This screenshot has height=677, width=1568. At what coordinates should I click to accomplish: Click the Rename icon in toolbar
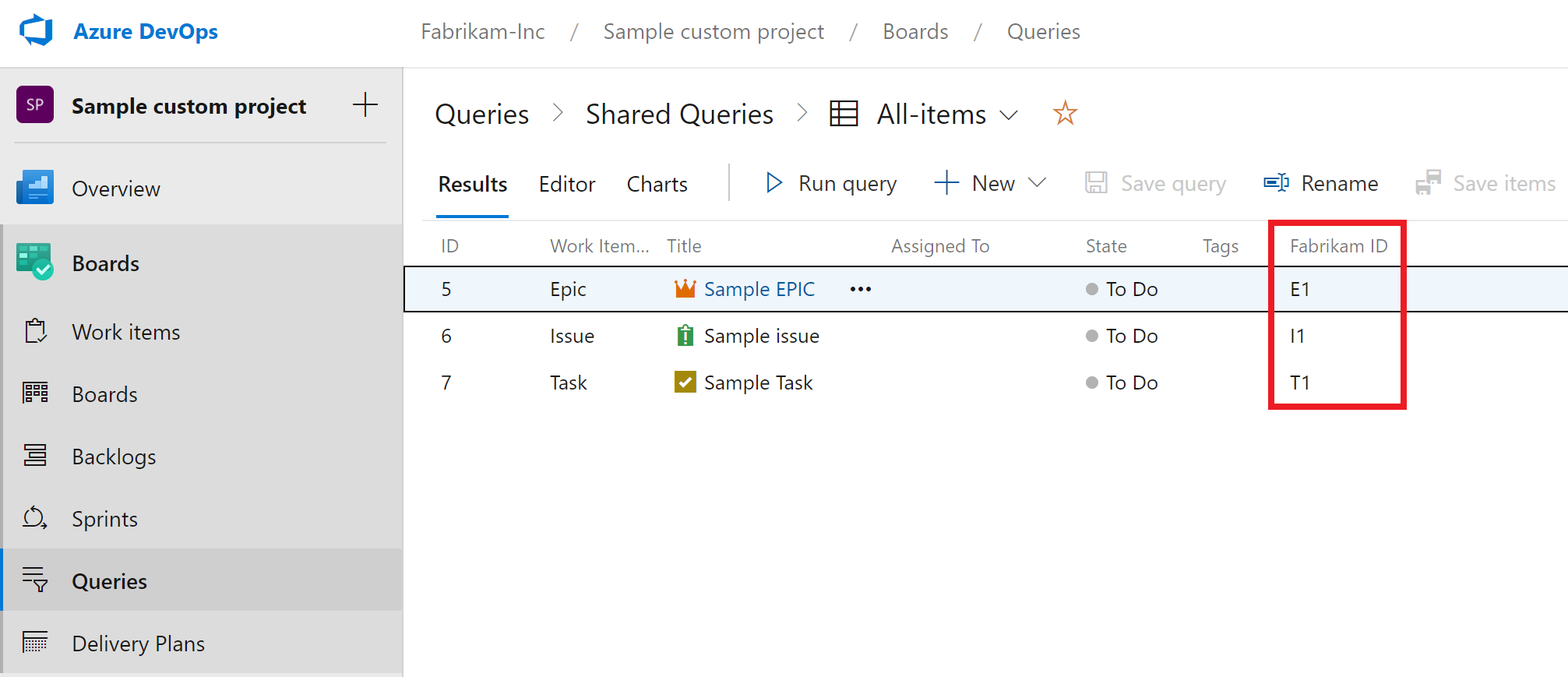pos(1276,183)
